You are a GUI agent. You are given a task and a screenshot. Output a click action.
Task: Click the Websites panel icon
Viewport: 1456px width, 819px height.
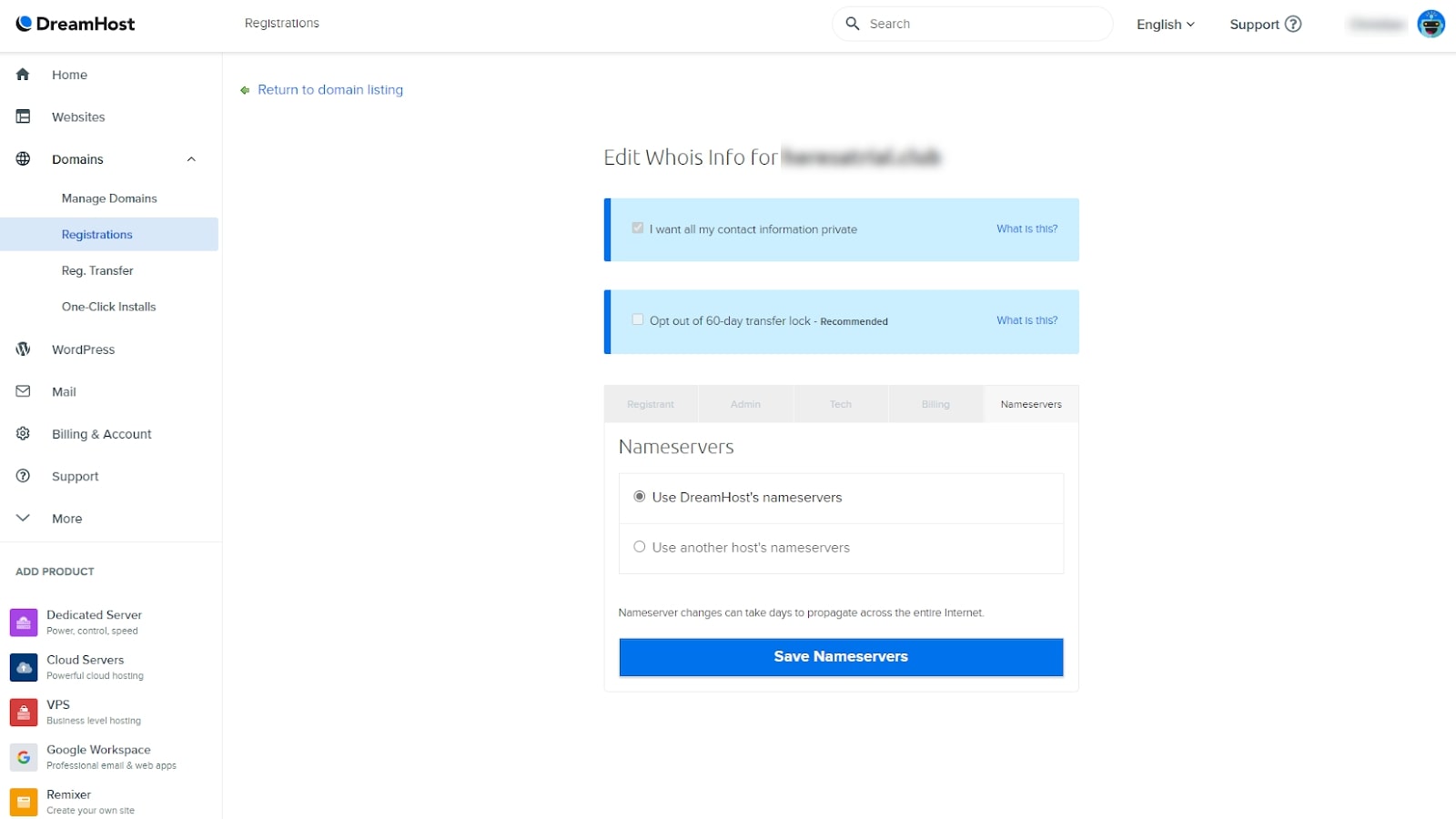click(x=23, y=116)
